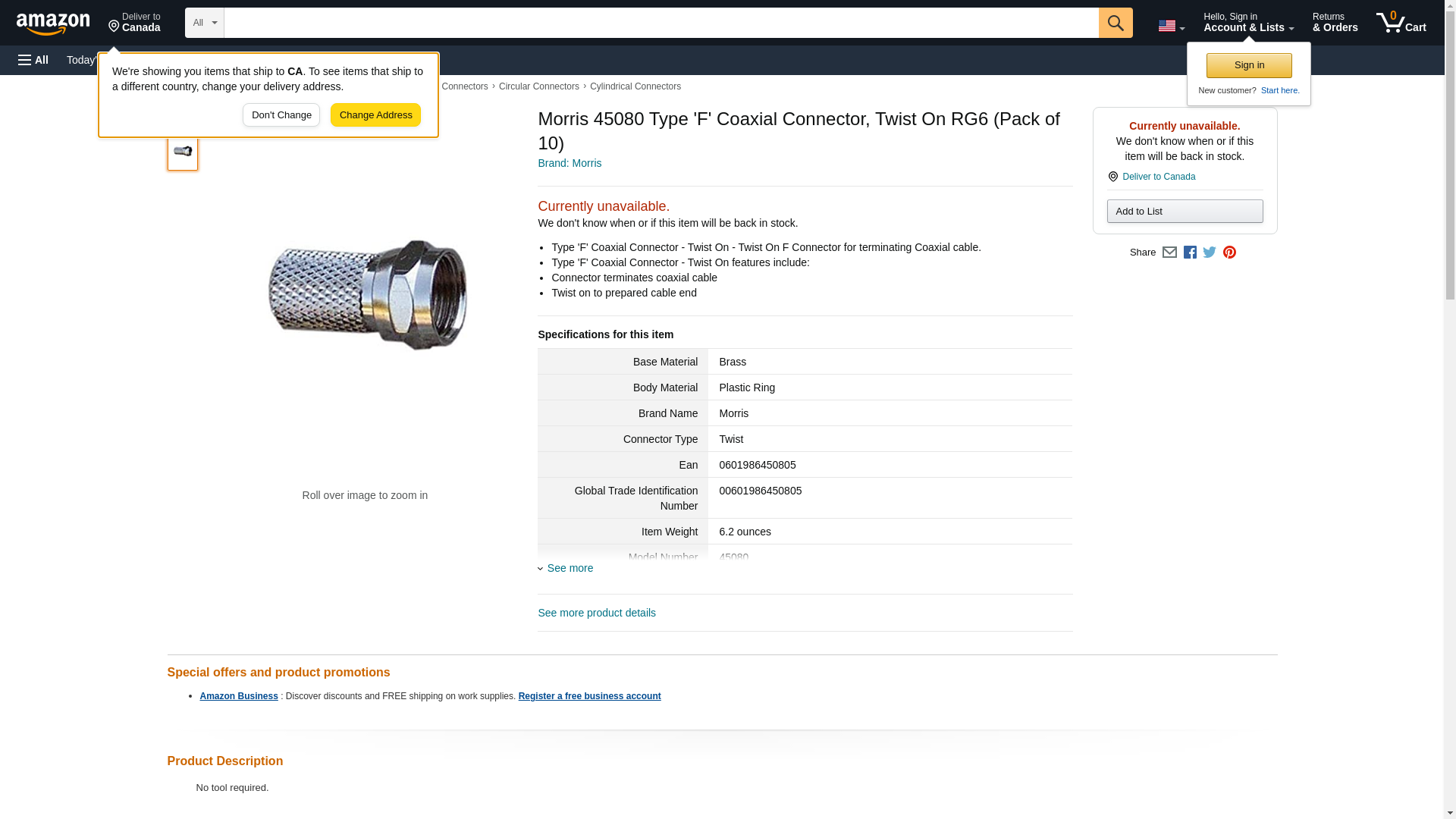Share product via email icon
The width and height of the screenshot is (1456, 819).
click(1169, 253)
